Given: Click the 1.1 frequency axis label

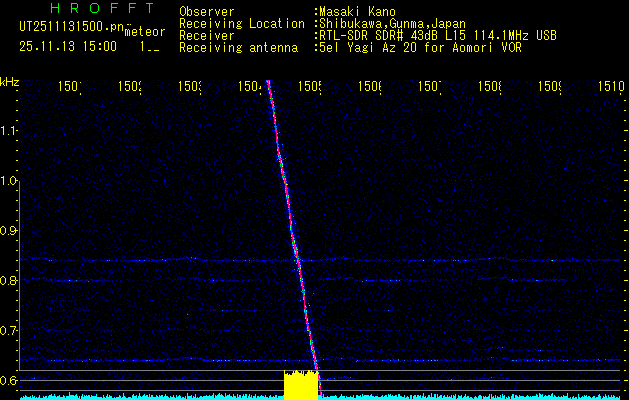Looking at the screenshot, I should (x=9, y=130).
